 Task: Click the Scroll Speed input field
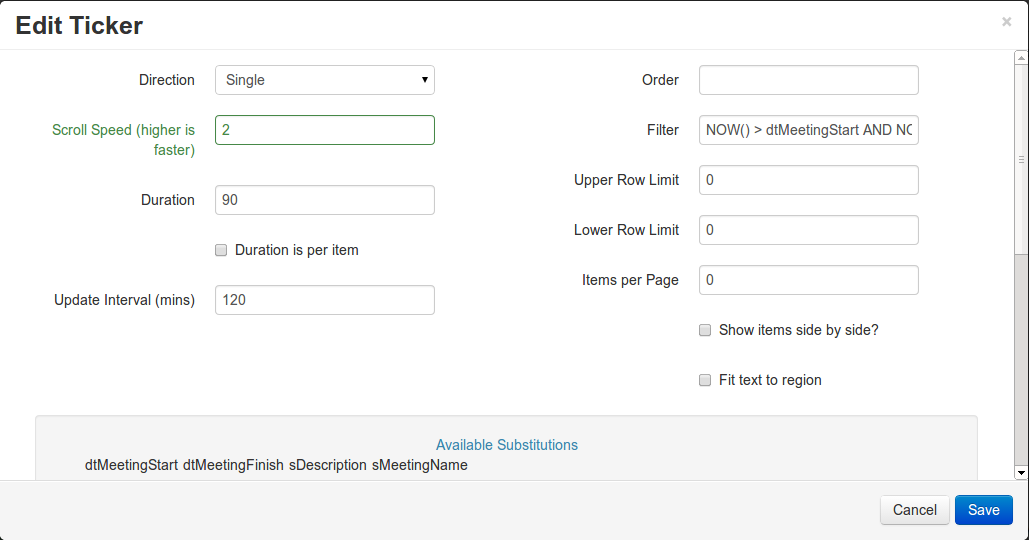[324, 130]
